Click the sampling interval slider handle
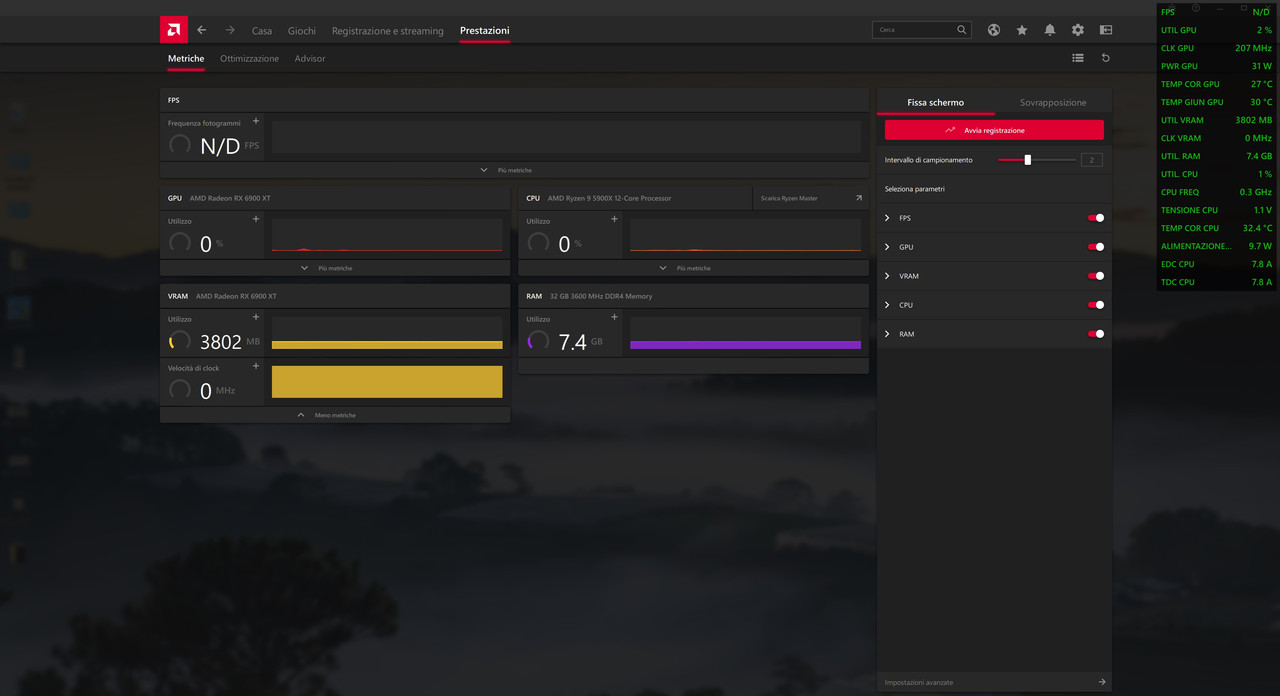This screenshot has width=1280, height=696. point(1027,159)
